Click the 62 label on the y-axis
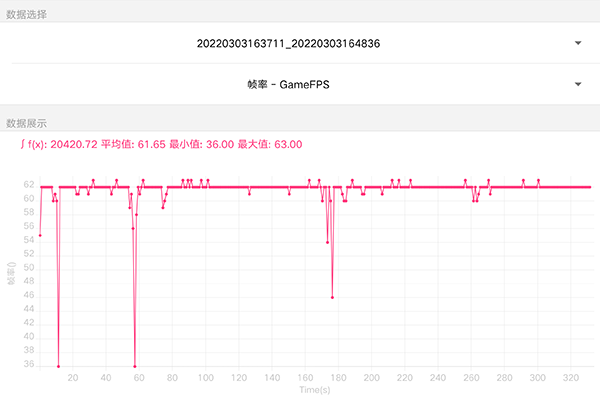The width and height of the screenshot is (600, 401). (30, 186)
